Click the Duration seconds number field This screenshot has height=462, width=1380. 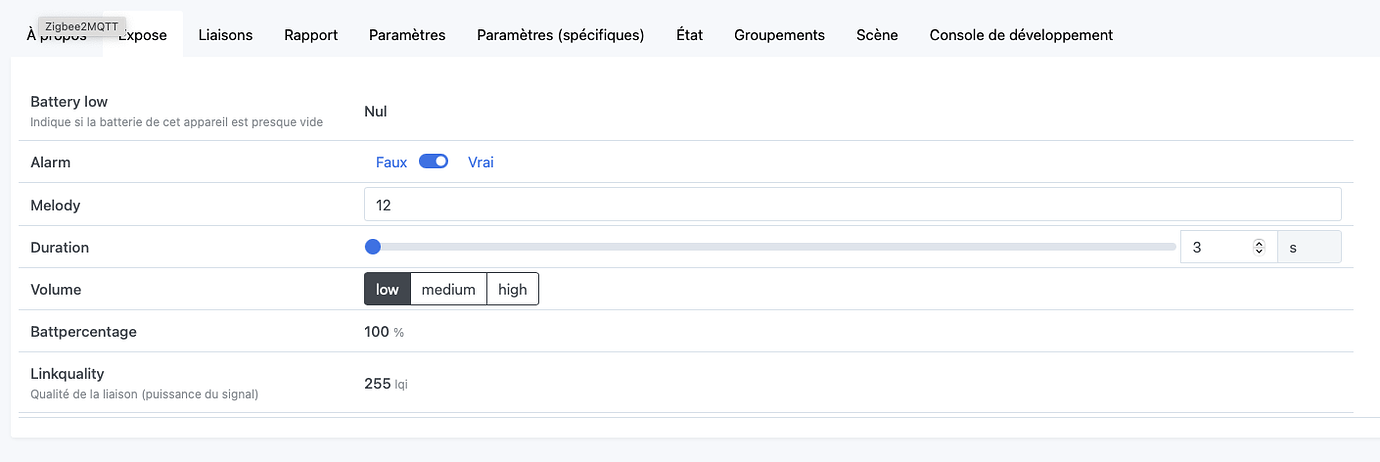pos(1228,247)
